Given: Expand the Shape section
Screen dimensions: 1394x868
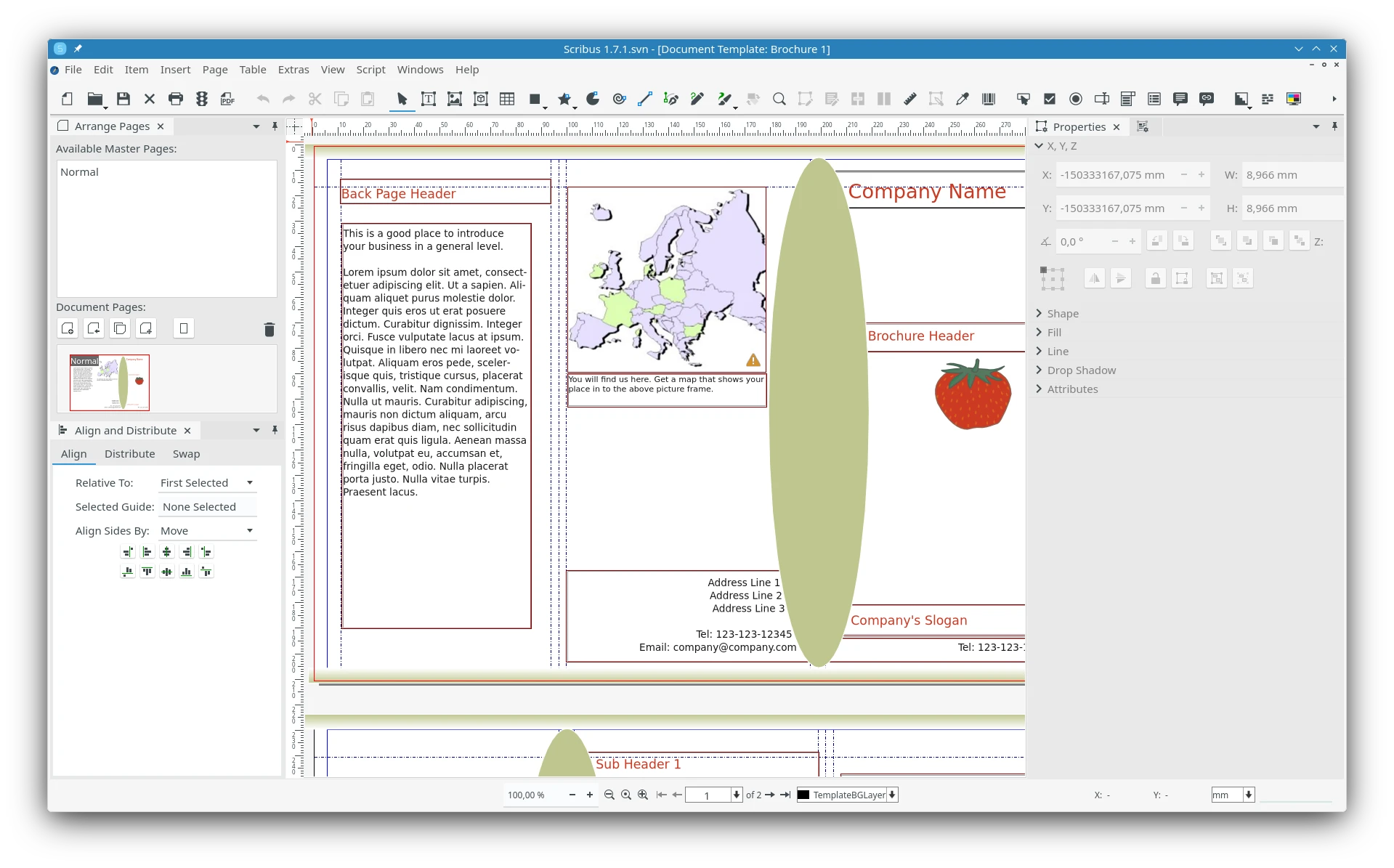Looking at the screenshot, I should [x=1062, y=314].
